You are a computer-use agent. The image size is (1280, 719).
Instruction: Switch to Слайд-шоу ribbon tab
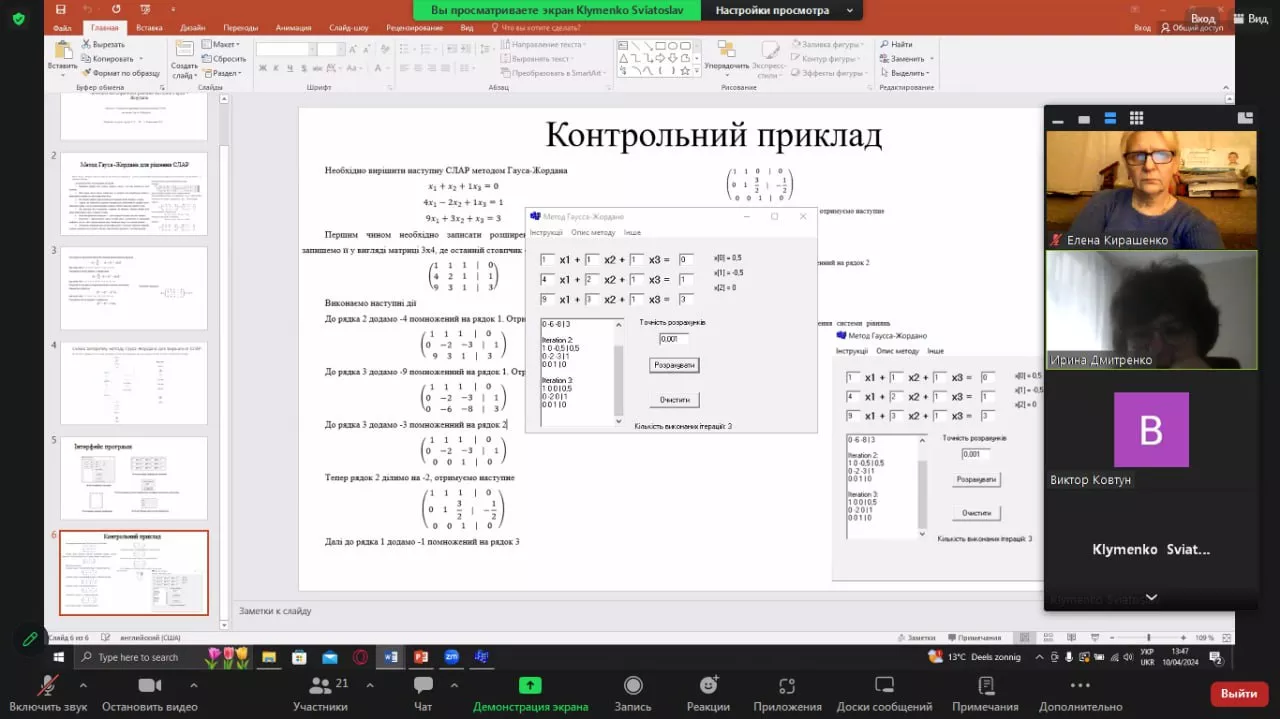348,28
